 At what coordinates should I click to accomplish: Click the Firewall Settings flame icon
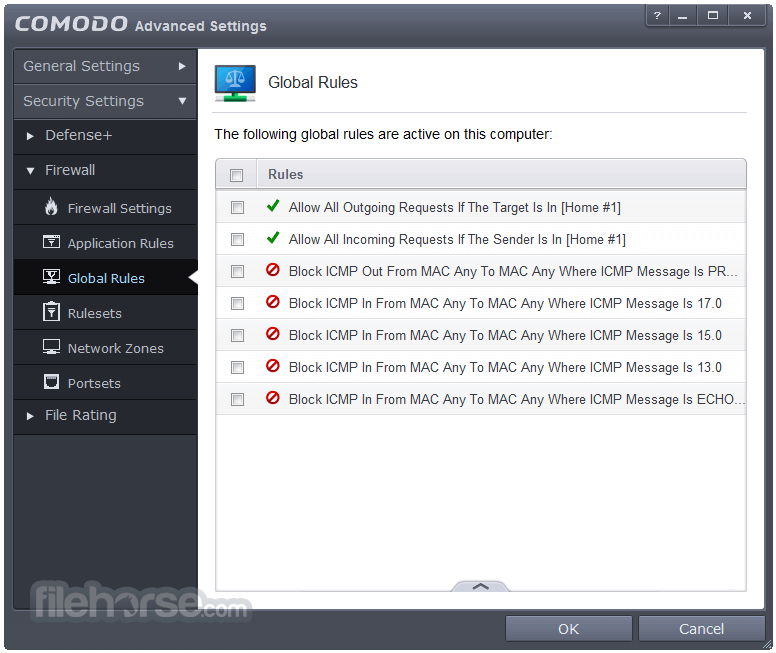(51, 206)
